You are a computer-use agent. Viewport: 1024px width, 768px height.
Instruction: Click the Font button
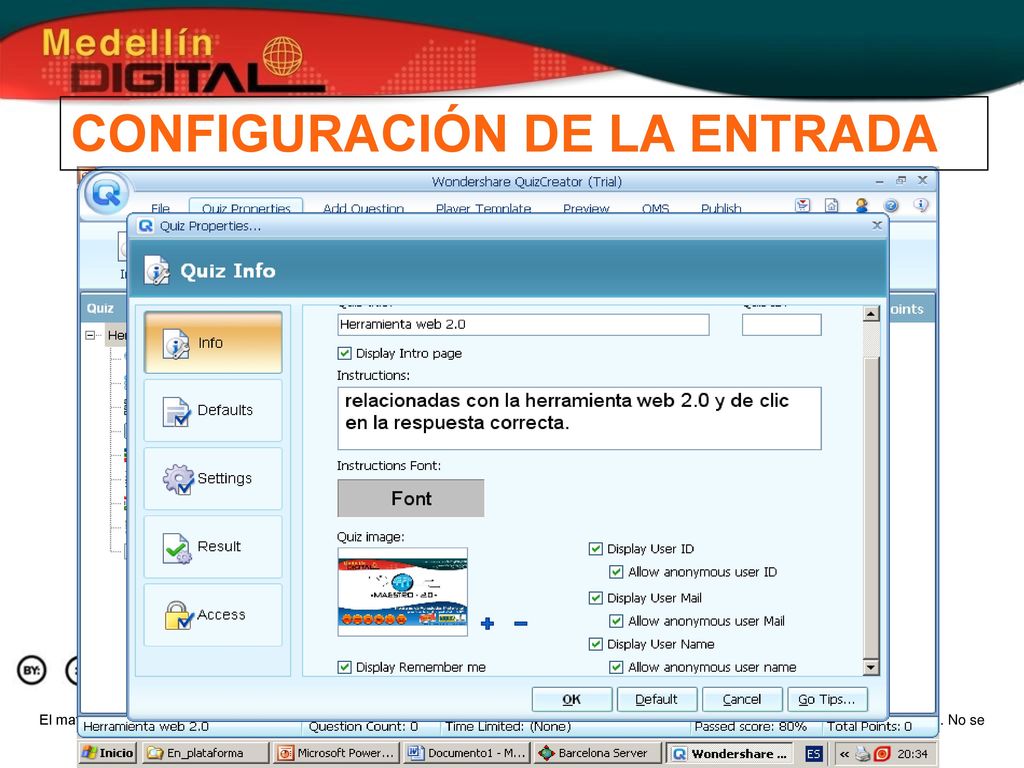pyautogui.click(x=411, y=498)
